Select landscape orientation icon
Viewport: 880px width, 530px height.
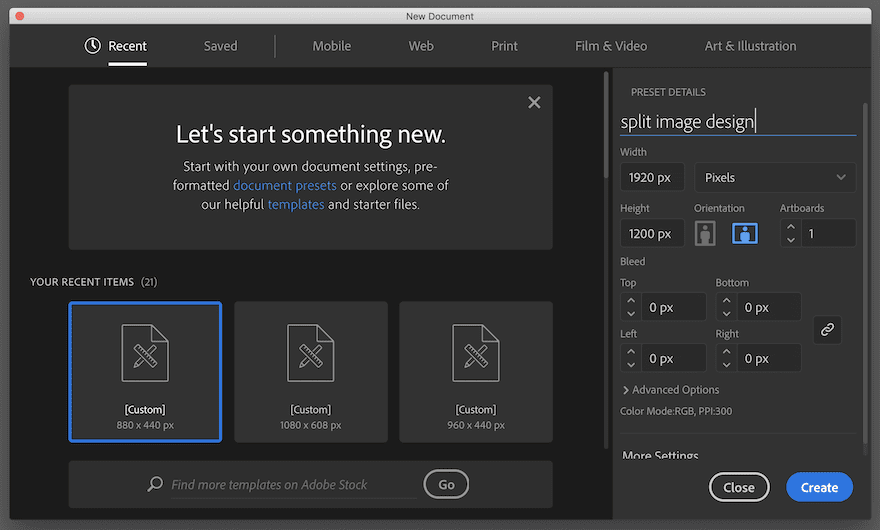(x=744, y=233)
